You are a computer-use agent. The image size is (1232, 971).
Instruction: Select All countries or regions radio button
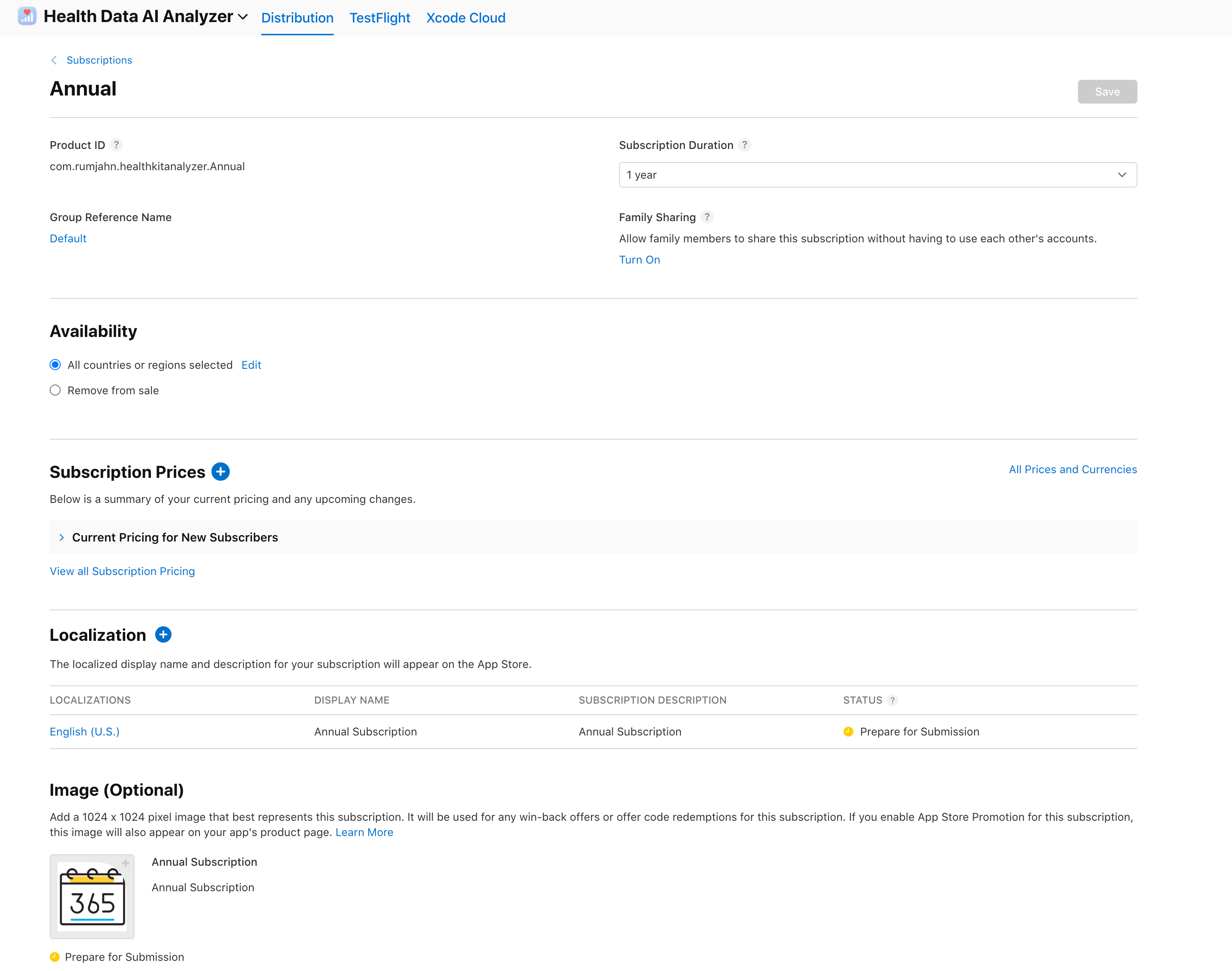(55, 365)
